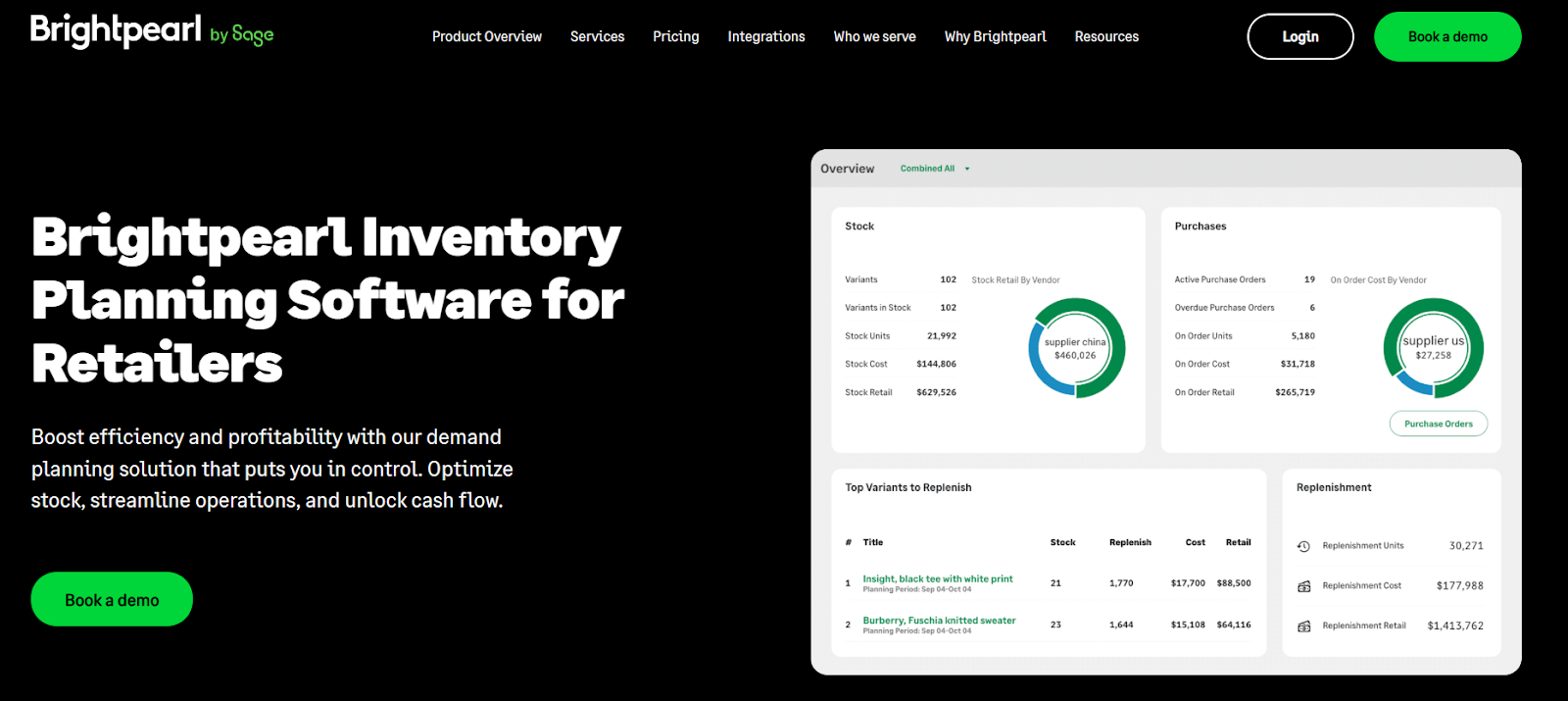The height and width of the screenshot is (701, 1568).
Task: Click Top Variants to Replenish heading
Action: [908, 487]
